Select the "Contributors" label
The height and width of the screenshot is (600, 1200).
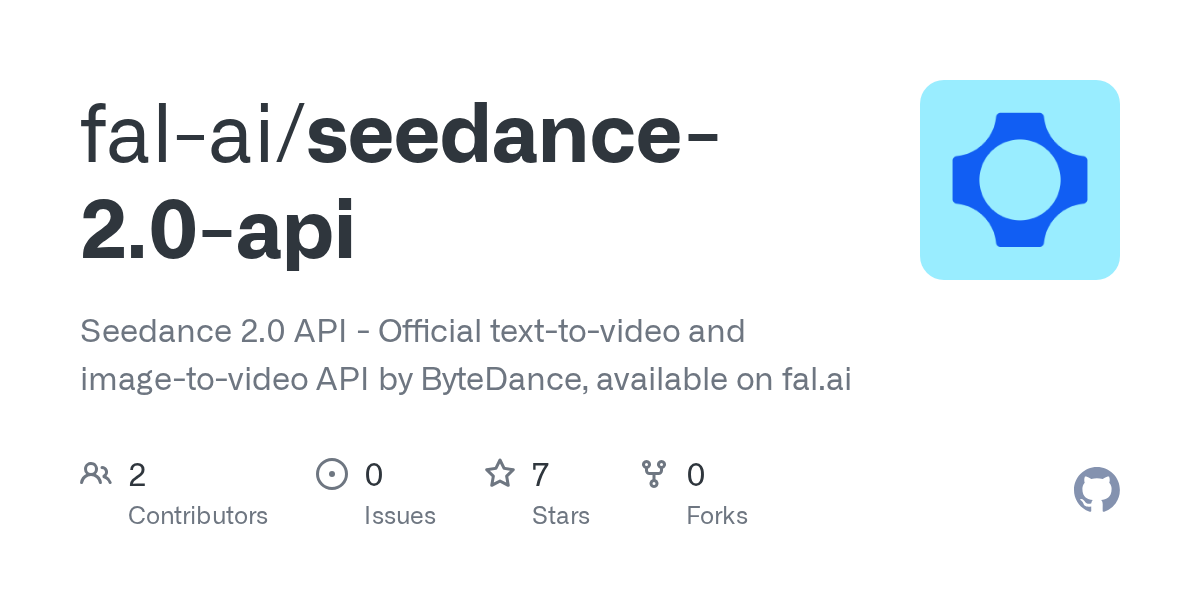(x=198, y=516)
